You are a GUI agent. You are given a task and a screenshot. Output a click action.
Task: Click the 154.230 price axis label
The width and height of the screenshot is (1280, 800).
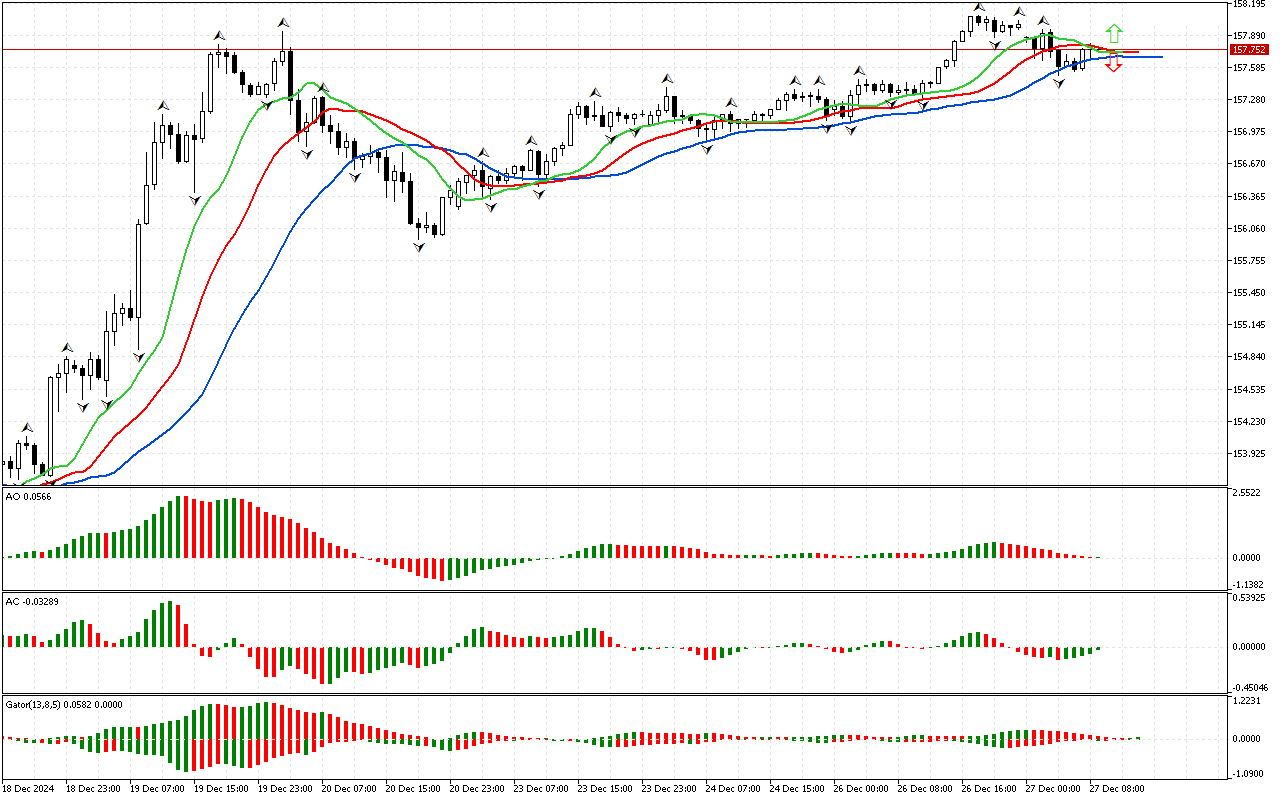pos(1250,422)
